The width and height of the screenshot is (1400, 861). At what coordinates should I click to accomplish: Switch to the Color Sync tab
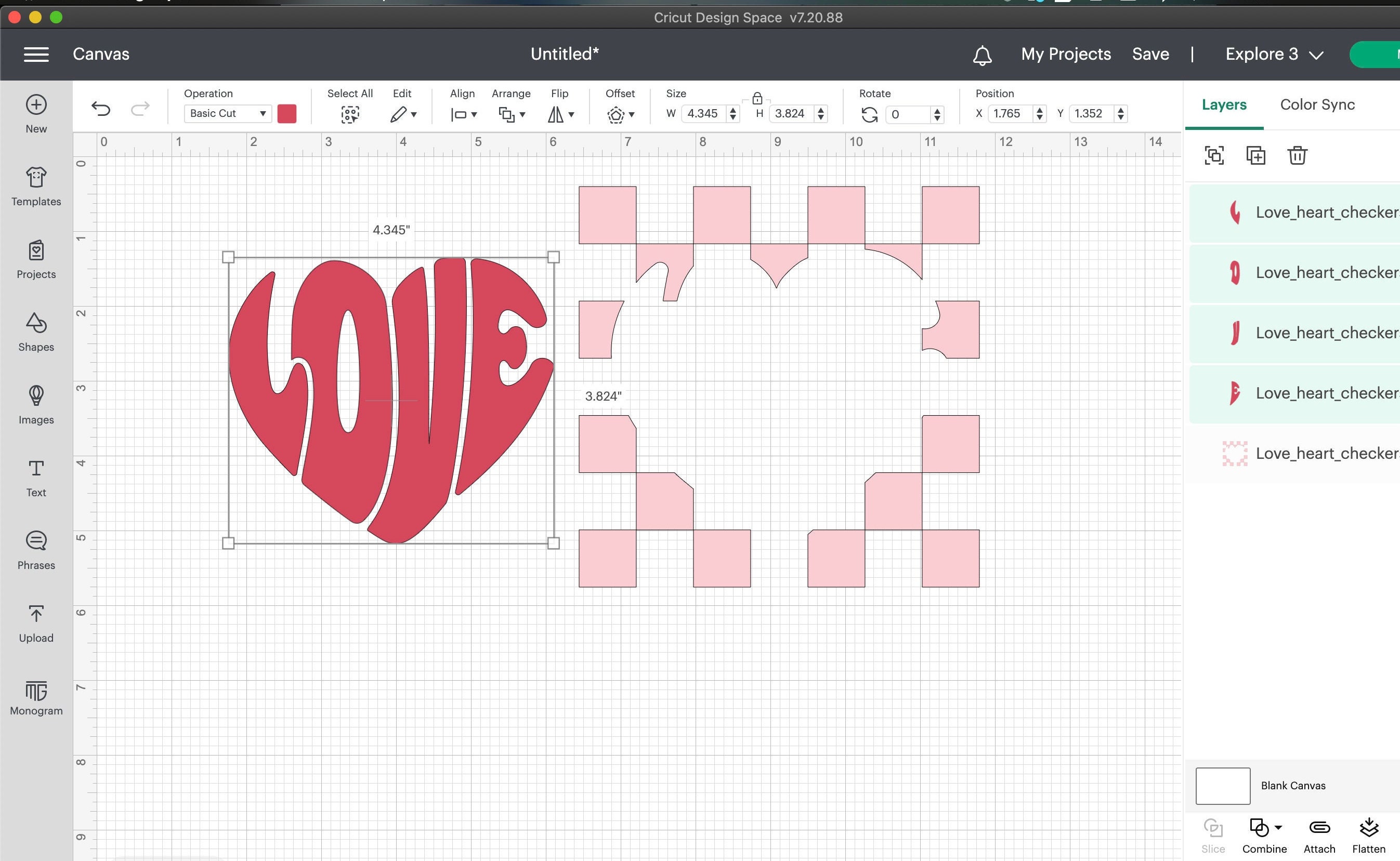pyautogui.click(x=1317, y=104)
